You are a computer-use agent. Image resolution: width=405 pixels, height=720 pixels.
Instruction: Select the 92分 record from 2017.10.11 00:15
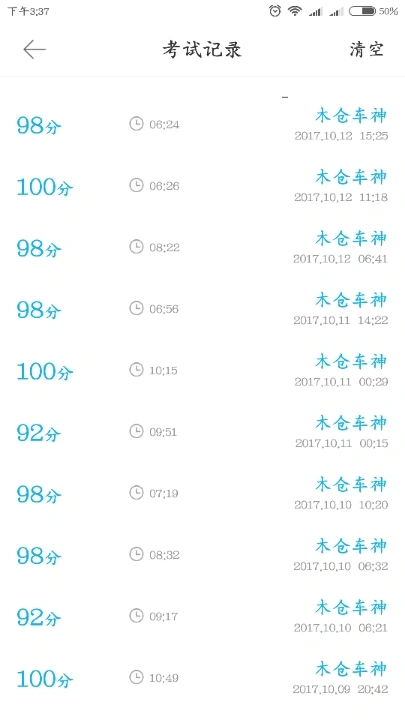coord(202,432)
